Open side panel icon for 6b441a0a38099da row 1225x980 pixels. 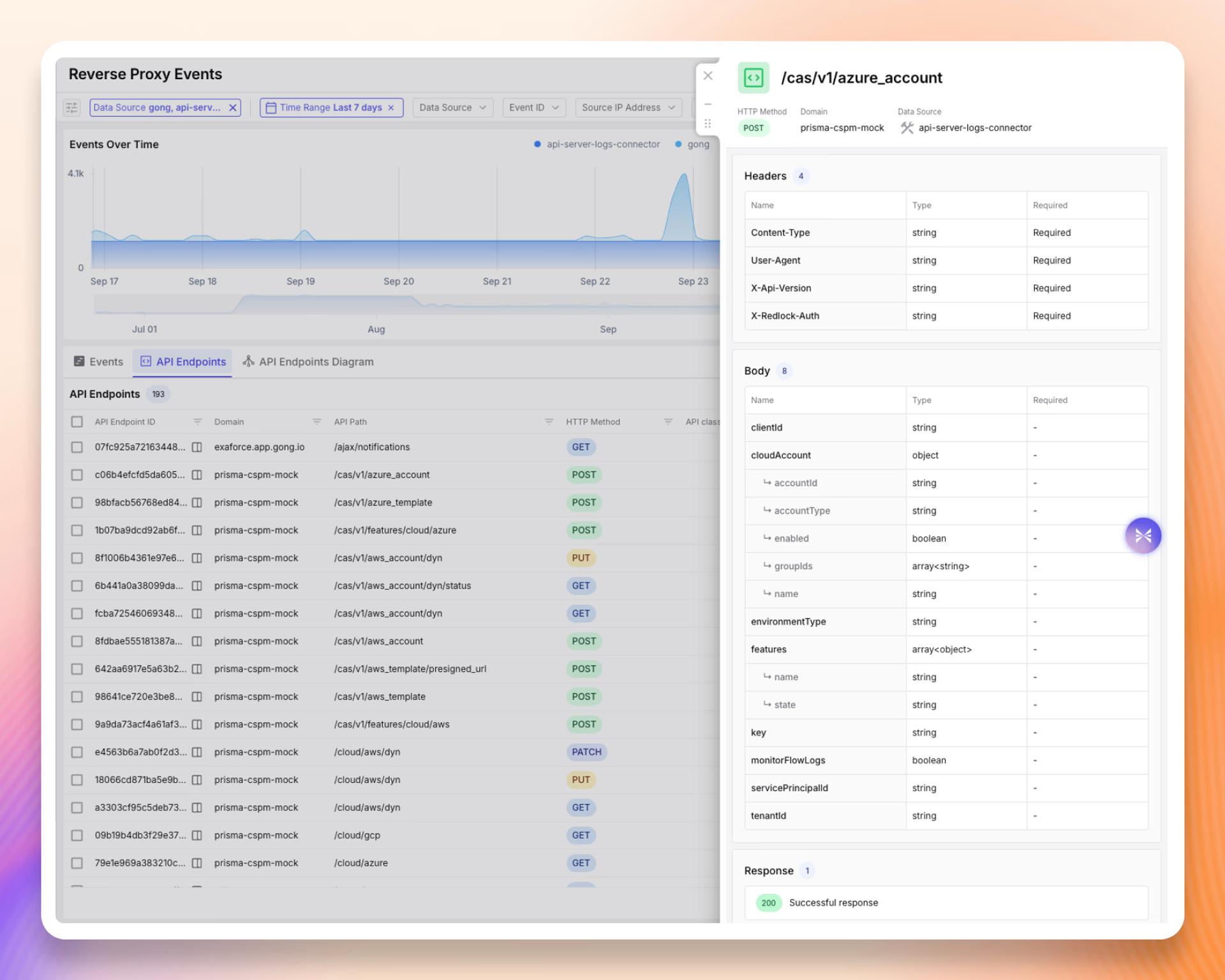[x=197, y=586]
